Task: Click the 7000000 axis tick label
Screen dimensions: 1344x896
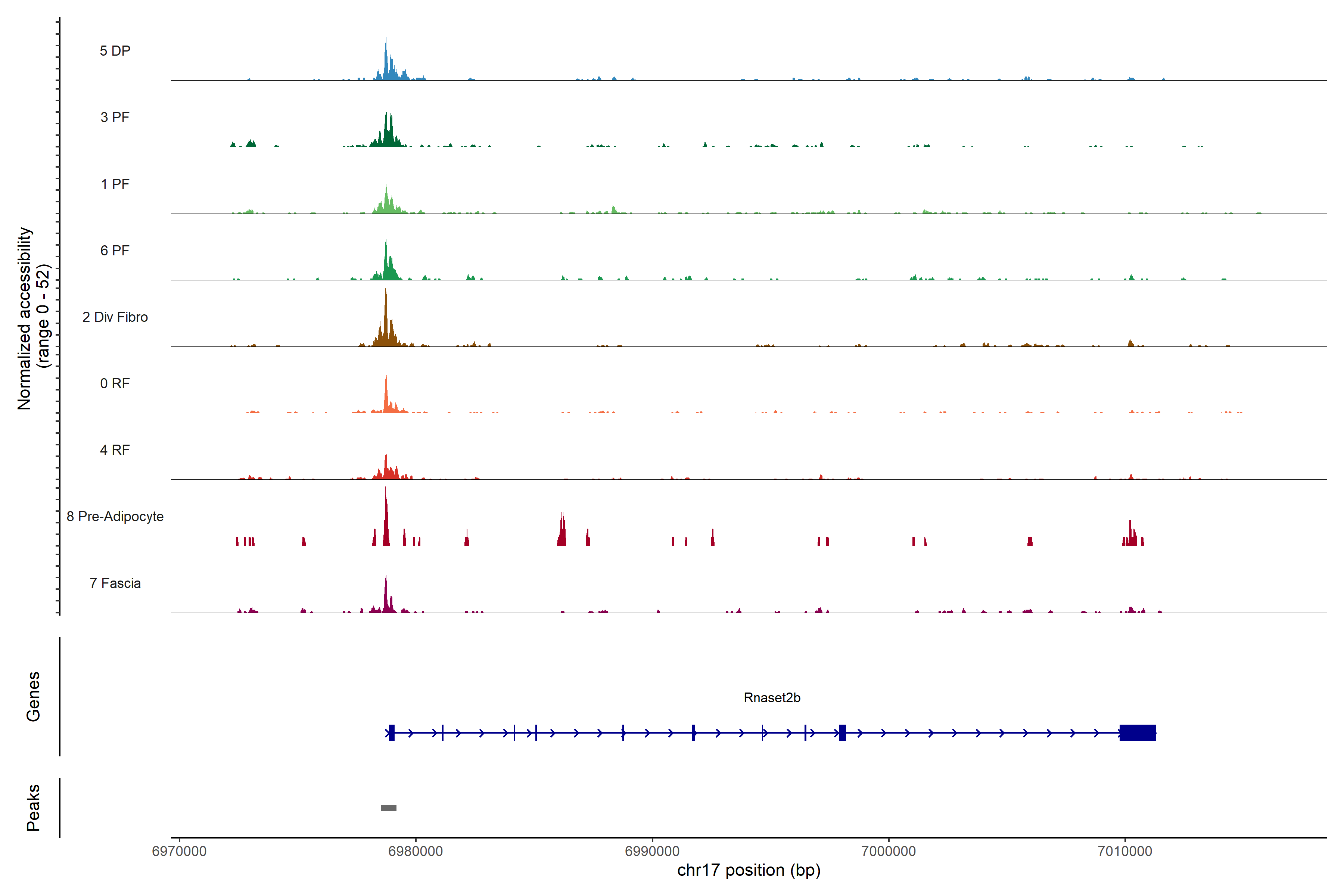Action: (x=889, y=851)
